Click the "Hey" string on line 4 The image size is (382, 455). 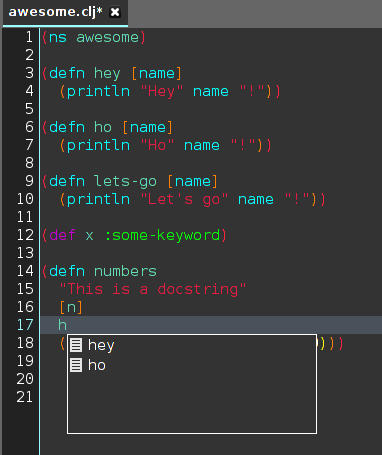click(x=162, y=92)
